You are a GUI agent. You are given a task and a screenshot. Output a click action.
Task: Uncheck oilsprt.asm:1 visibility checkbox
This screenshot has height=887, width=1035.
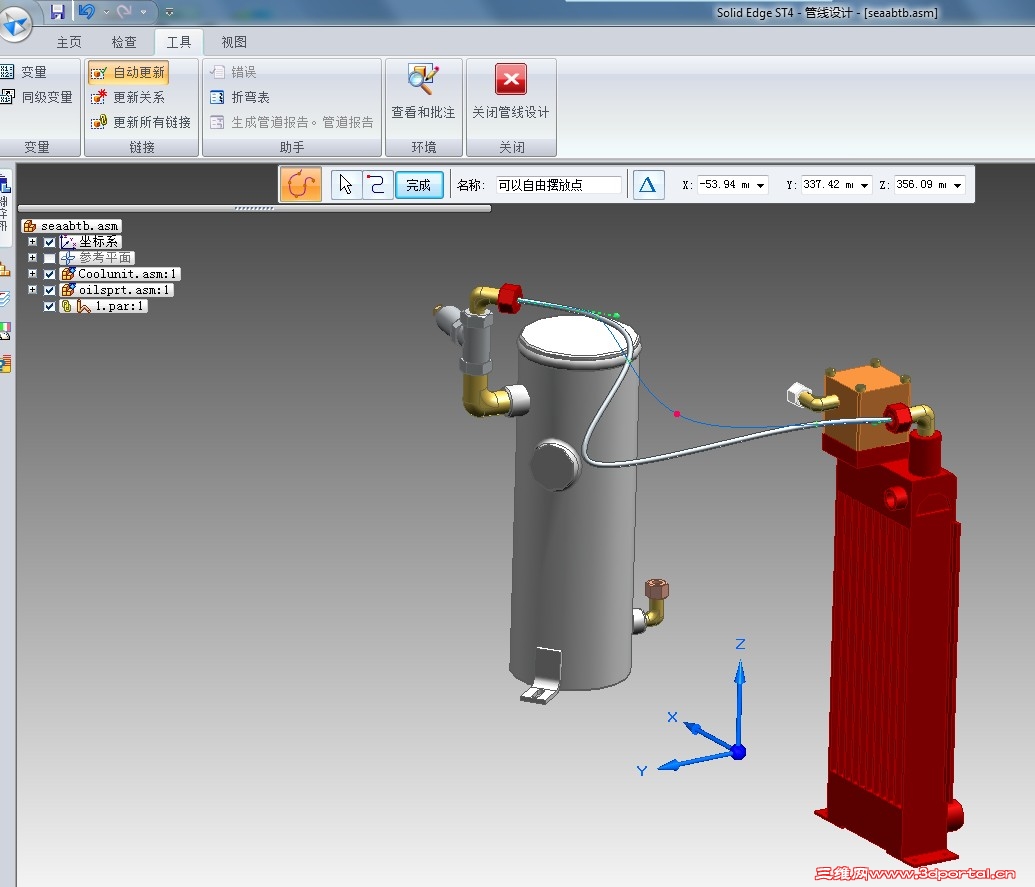point(50,290)
